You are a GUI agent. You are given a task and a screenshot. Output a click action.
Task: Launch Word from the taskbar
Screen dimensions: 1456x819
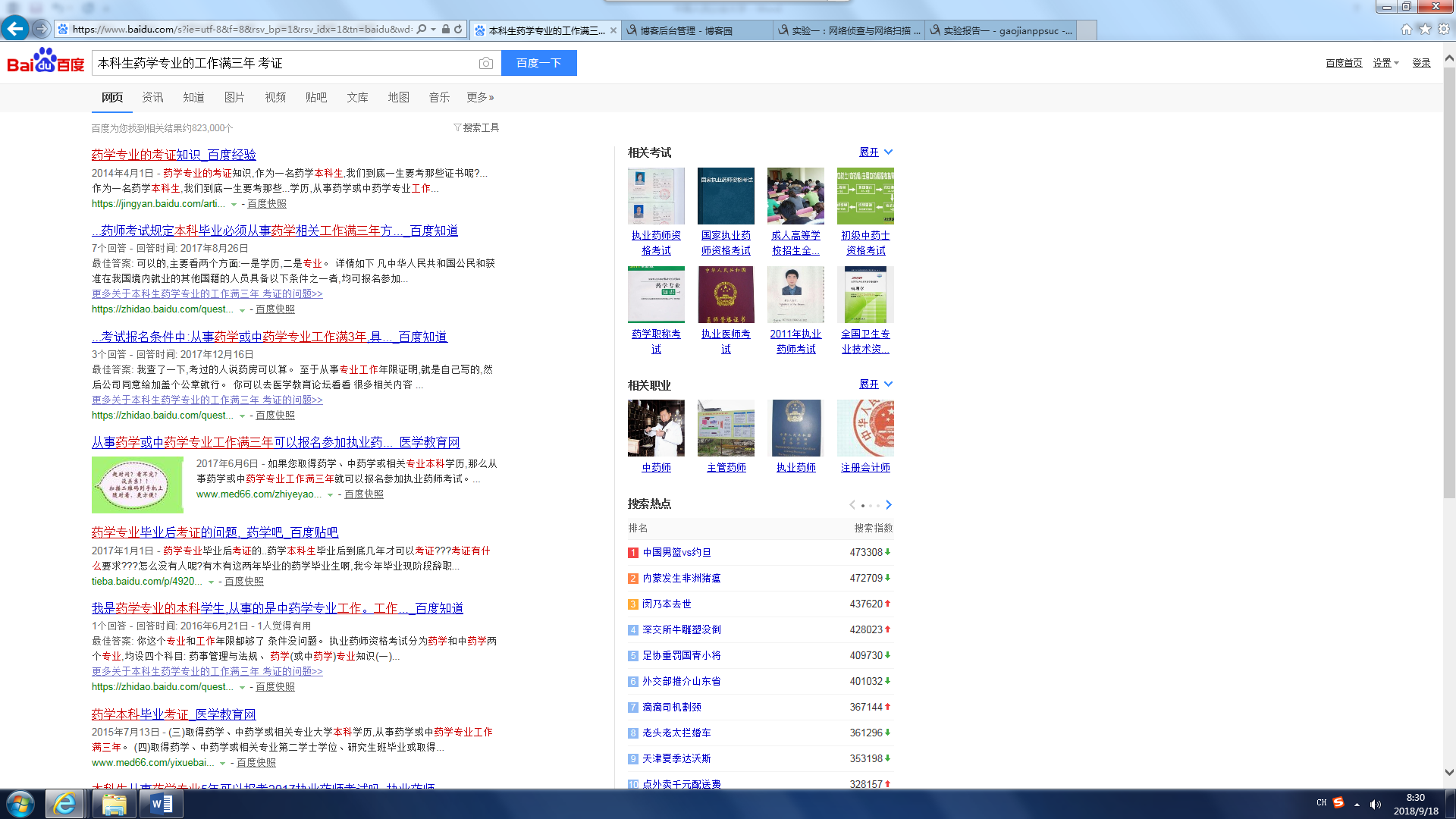point(161,804)
